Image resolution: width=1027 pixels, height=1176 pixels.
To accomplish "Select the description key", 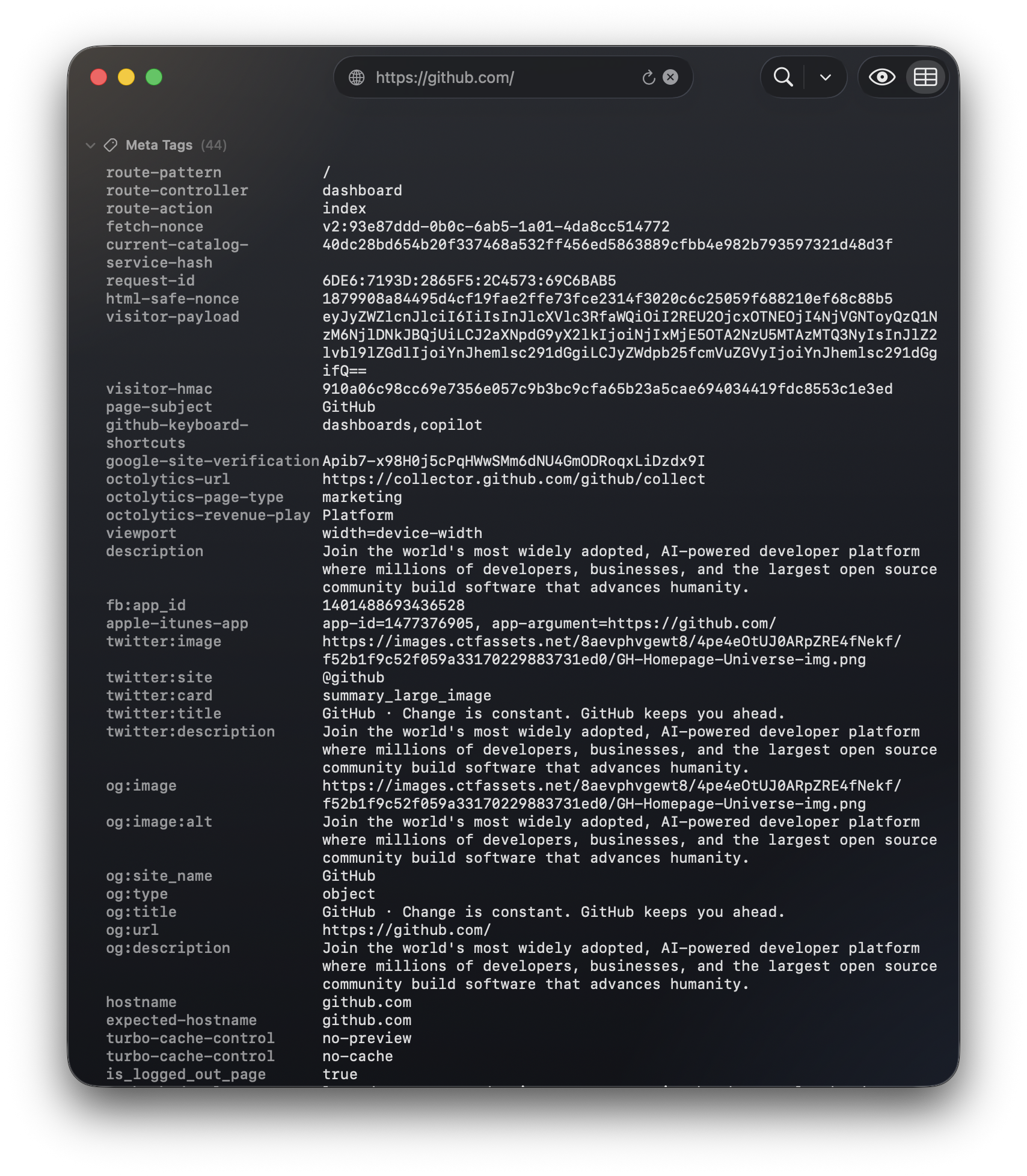I will tap(155, 551).
